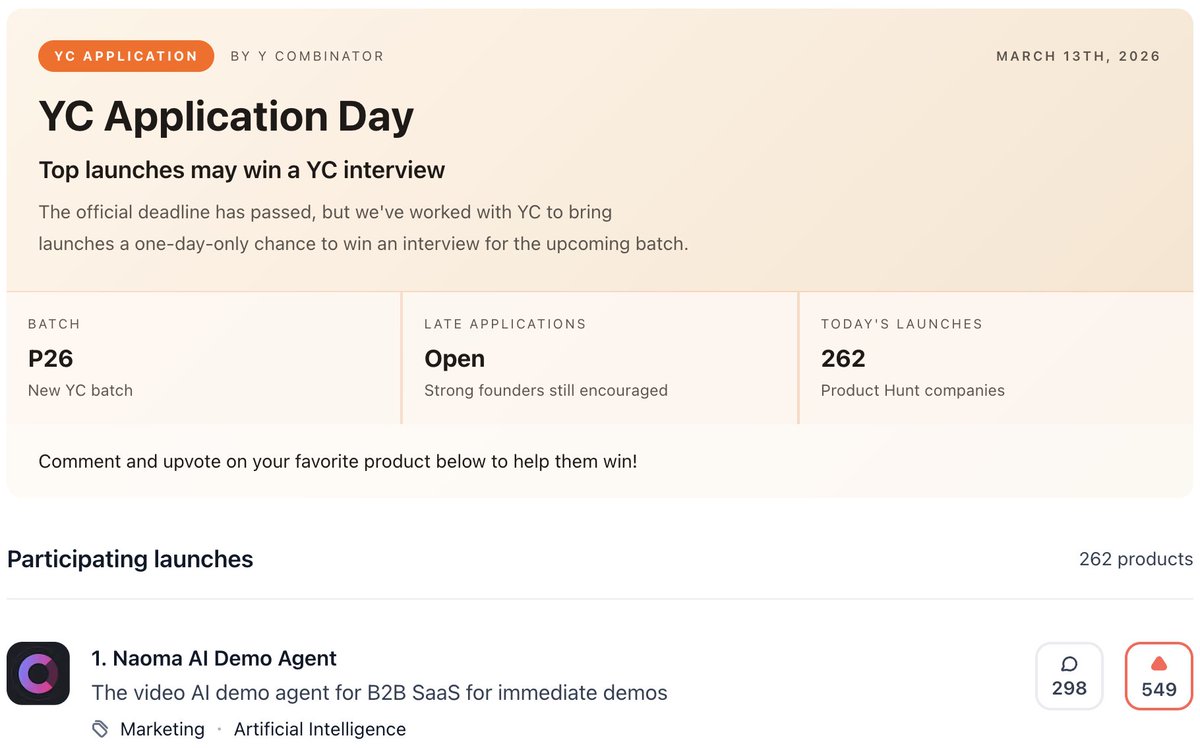
Task: Click the MARCH 13TH, 2026 date
Action: (1078, 56)
